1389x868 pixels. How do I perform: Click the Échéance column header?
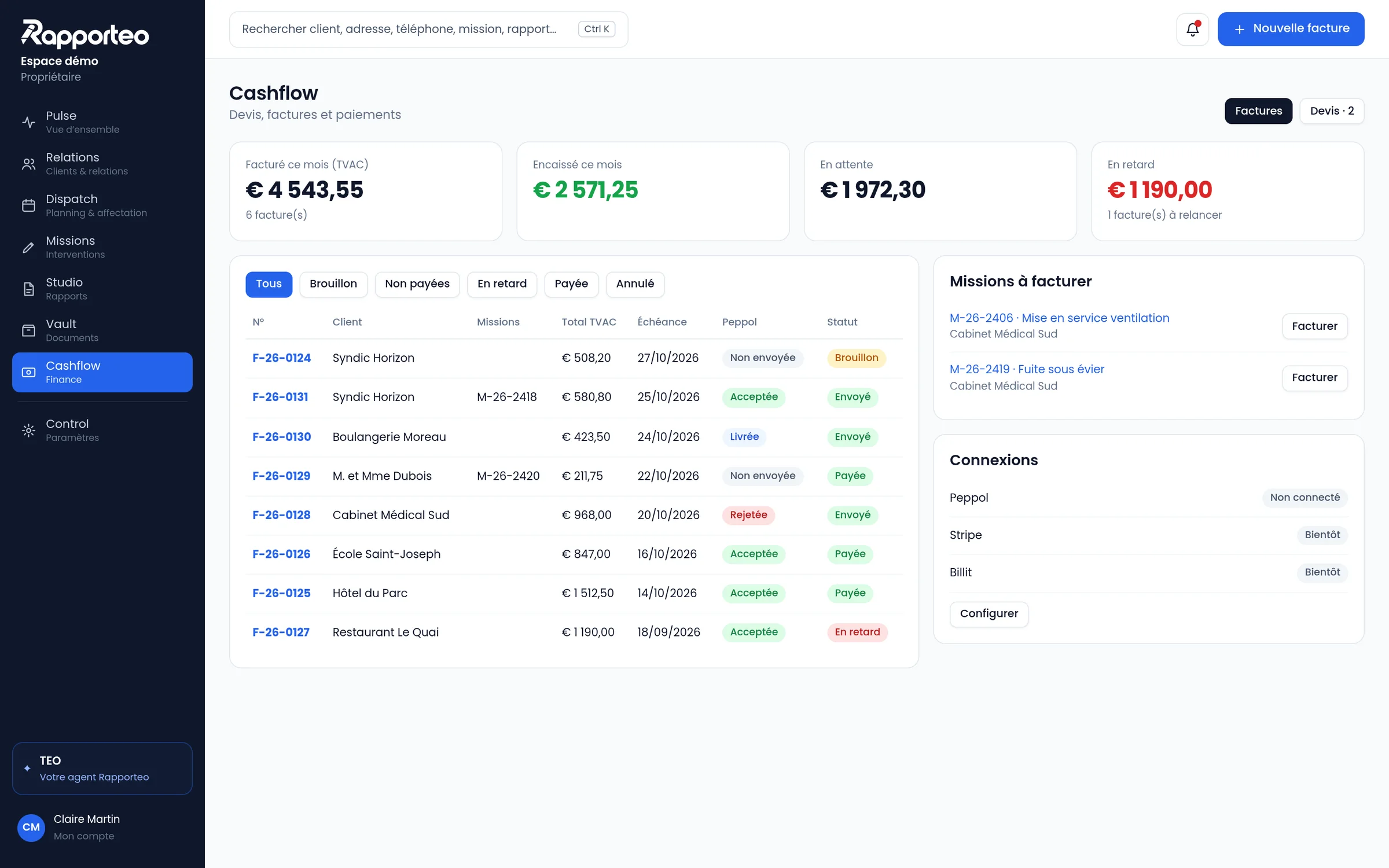(662, 322)
